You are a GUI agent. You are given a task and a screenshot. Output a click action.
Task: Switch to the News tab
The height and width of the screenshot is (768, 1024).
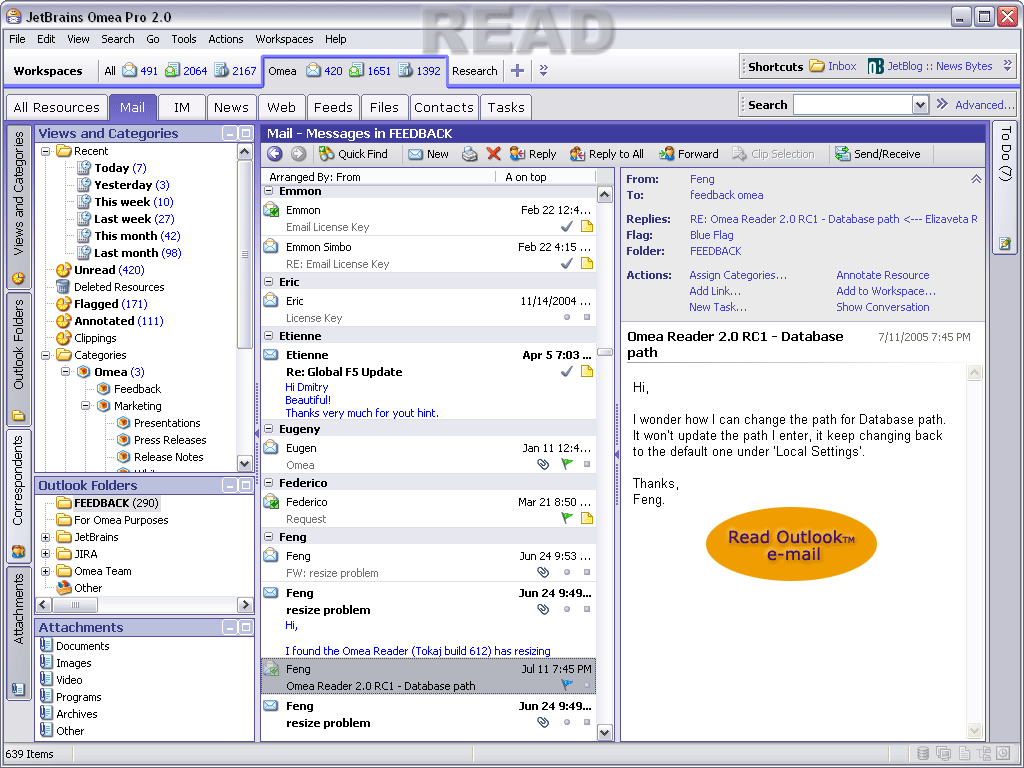tap(231, 107)
